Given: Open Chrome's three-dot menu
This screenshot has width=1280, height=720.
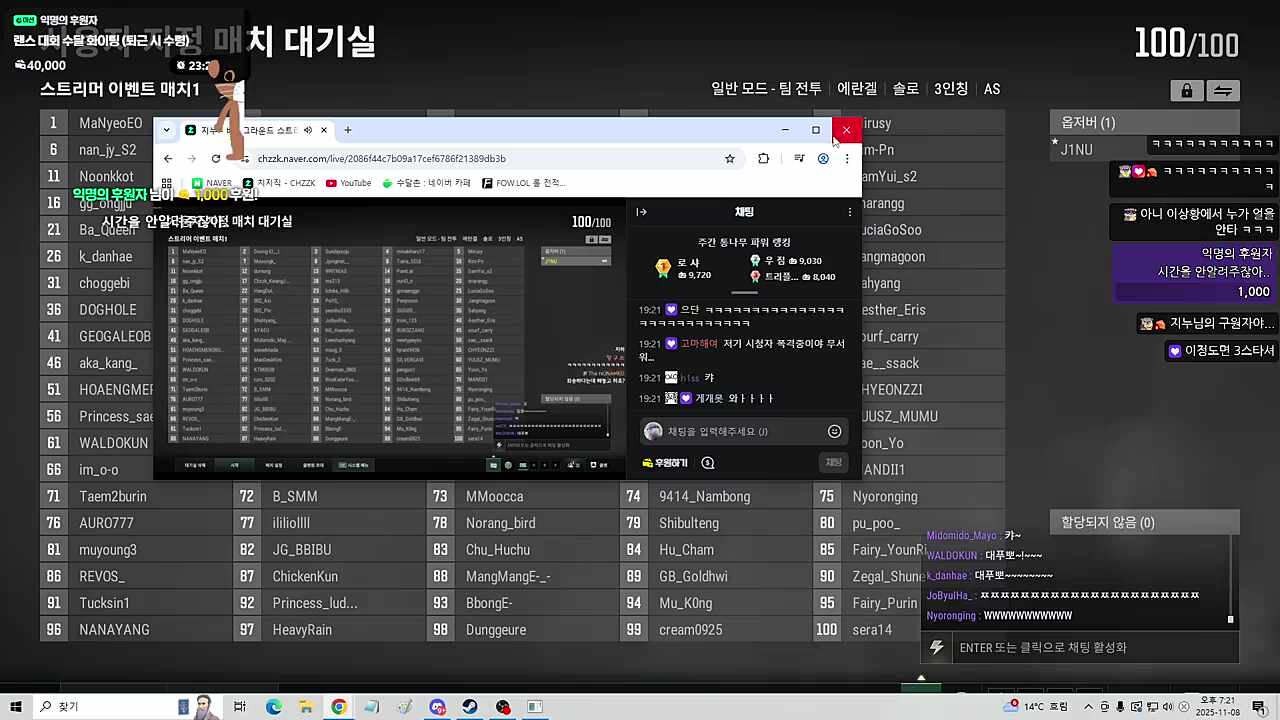Looking at the screenshot, I should click(847, 158).
